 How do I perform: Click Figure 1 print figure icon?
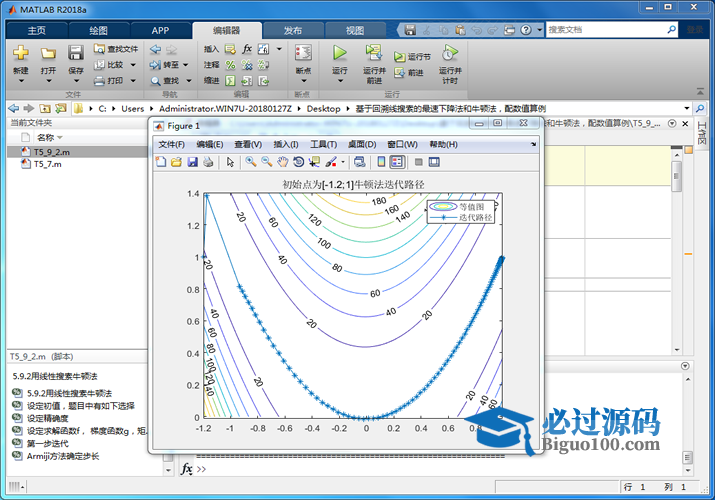click(208, 162)
